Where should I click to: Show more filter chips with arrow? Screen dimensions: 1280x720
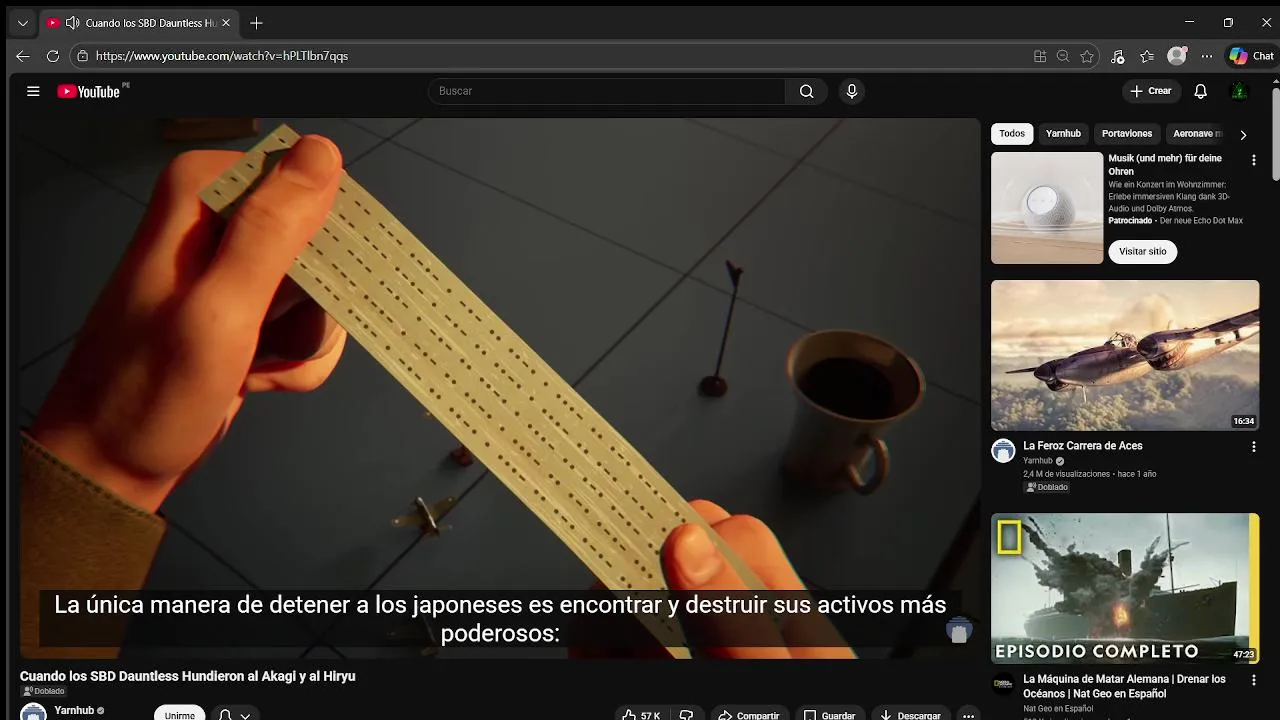[1243, 134]
